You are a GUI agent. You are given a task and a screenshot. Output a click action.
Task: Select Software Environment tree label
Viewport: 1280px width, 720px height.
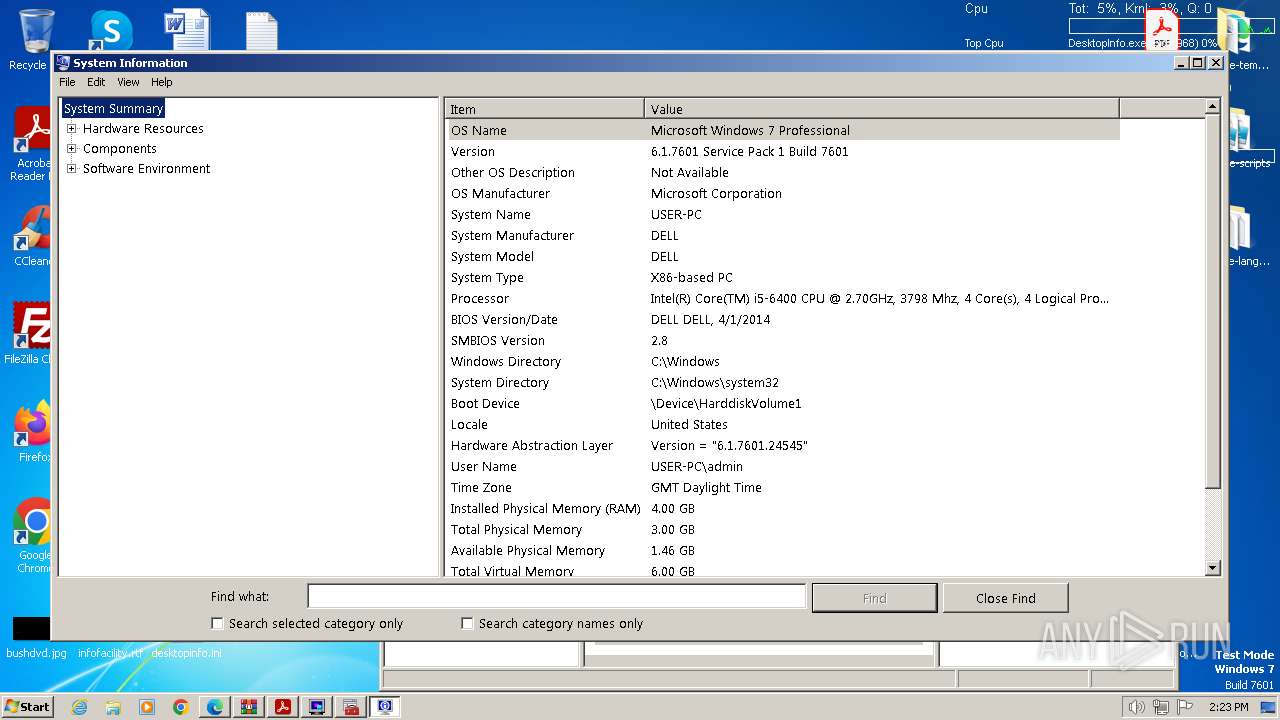146,169
